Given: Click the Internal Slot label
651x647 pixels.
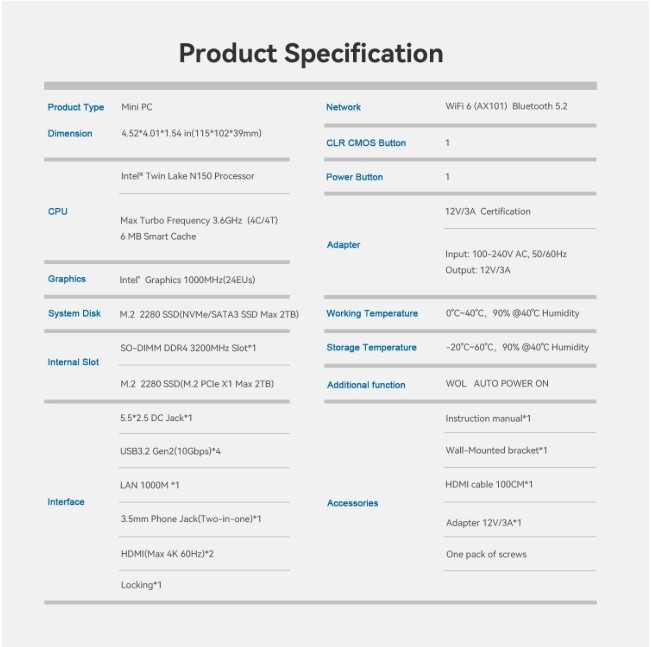Looking at the screenshot, I should pos(73,362).
